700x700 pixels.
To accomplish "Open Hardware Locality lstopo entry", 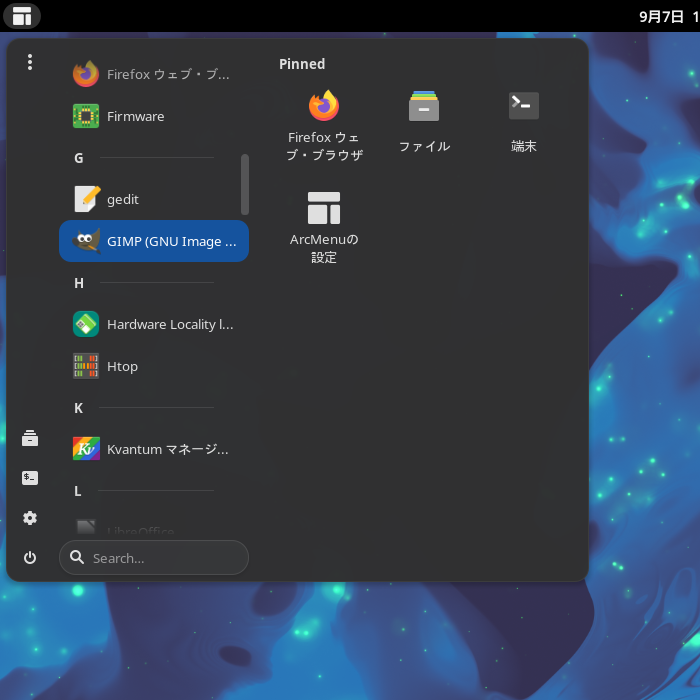I will pyautogui.click(x=154, y=324).
